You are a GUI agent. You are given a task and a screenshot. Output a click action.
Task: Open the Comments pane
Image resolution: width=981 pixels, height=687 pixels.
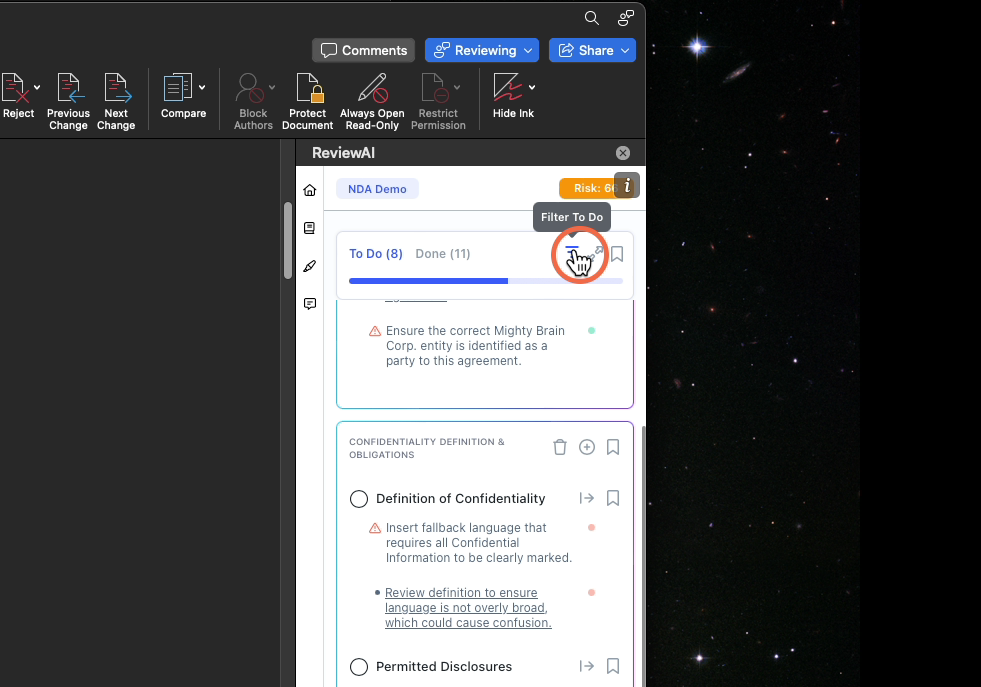(x=363, y=51)
